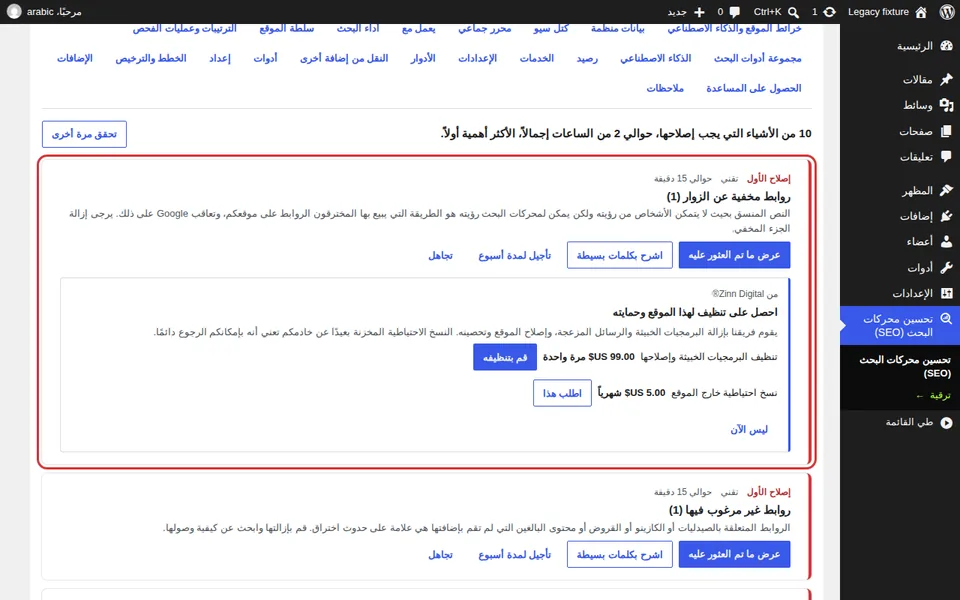960x600 pixels.
Task: Click the المظهر appearance brush icon
Action: [x=947, y=190]
